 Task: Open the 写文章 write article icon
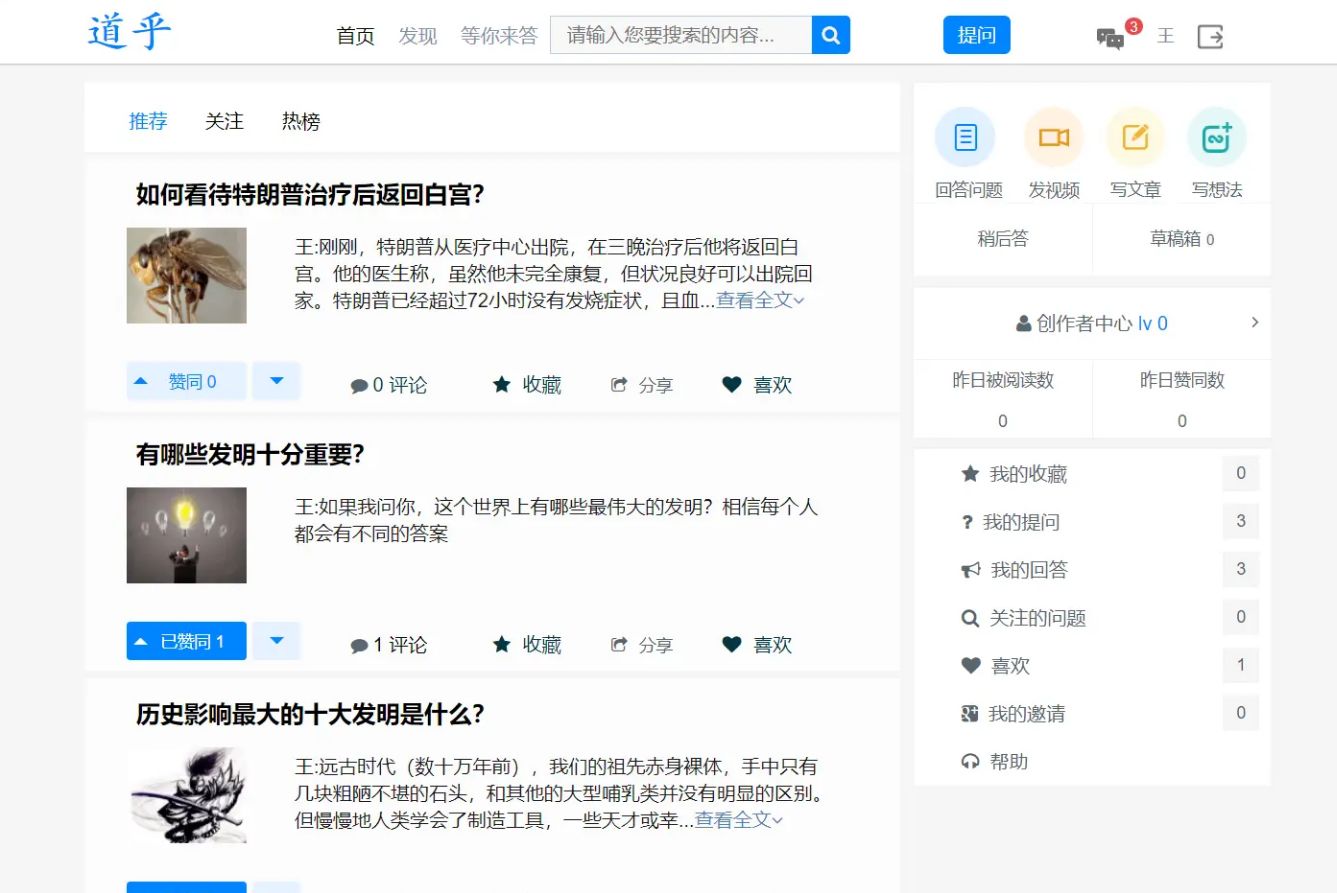point(1135,137)
